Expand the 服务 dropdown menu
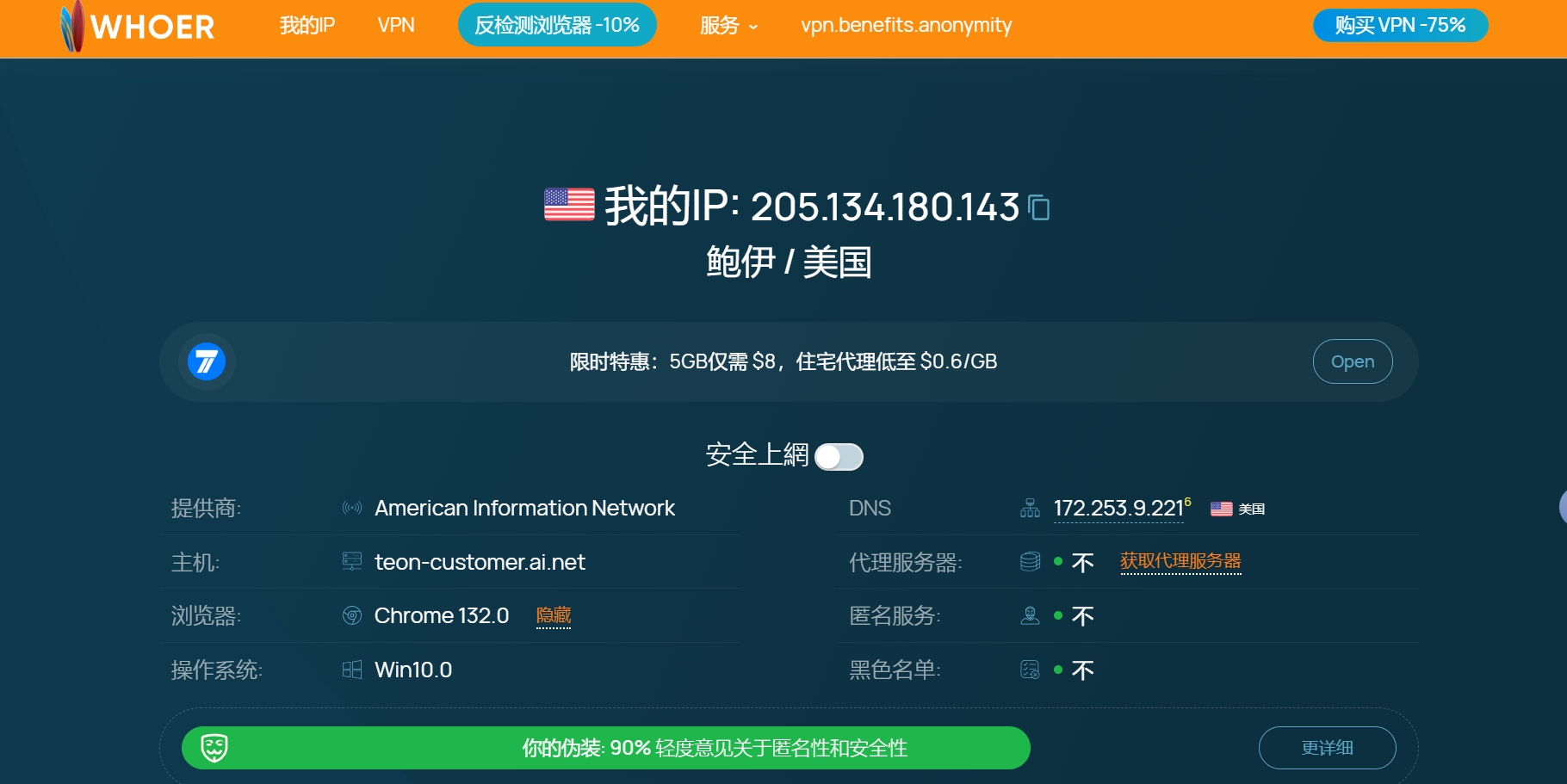This screenshot has width=1567, height=784. point(728,26)
